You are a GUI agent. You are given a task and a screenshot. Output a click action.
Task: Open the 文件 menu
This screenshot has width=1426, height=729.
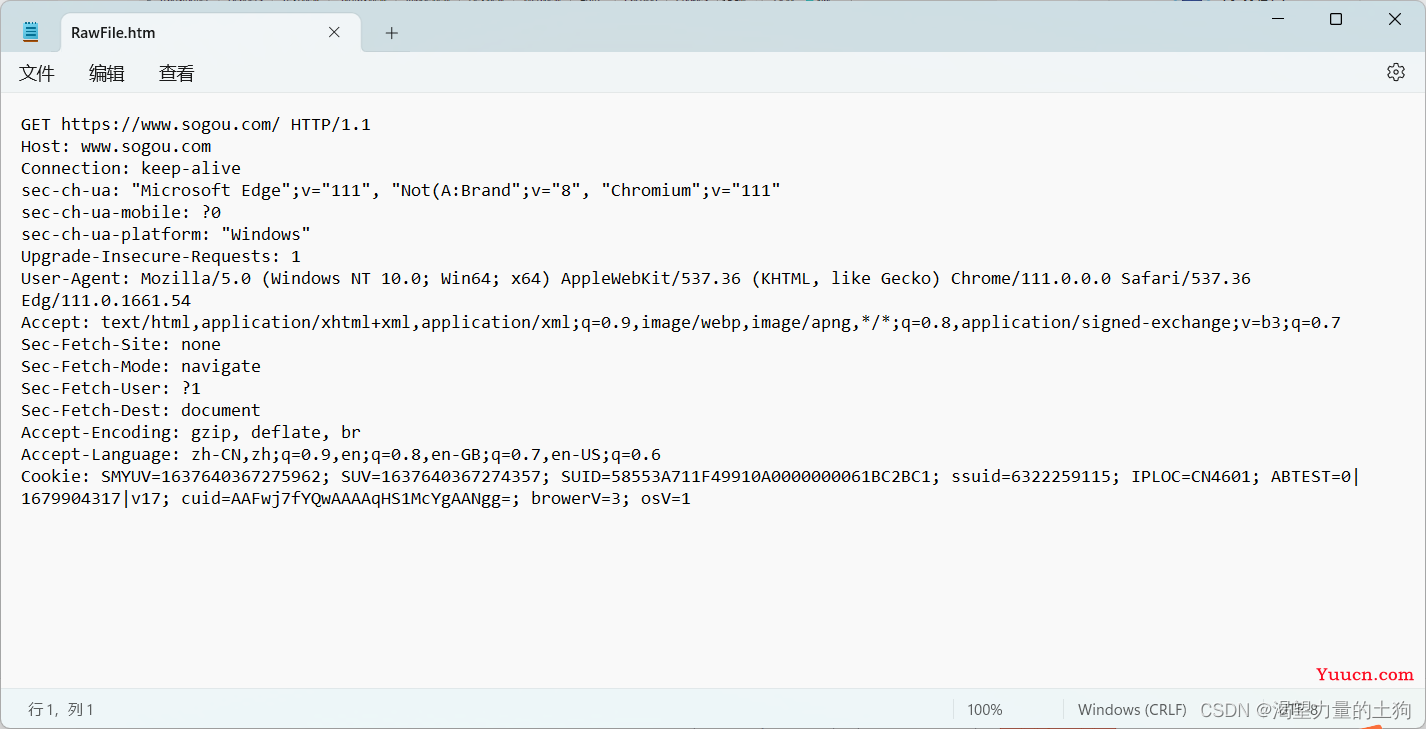click(37, 73)
